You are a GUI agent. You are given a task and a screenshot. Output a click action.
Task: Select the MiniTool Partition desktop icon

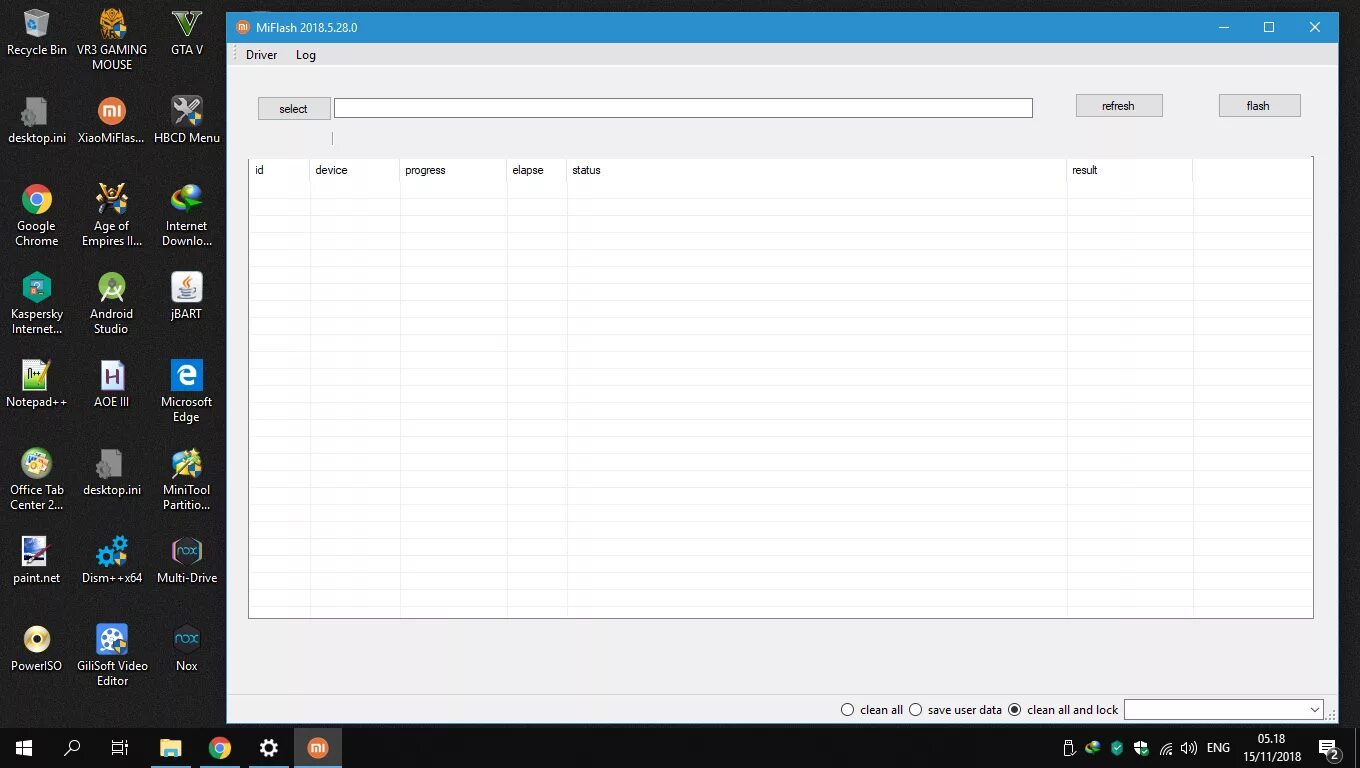[187, 480]
